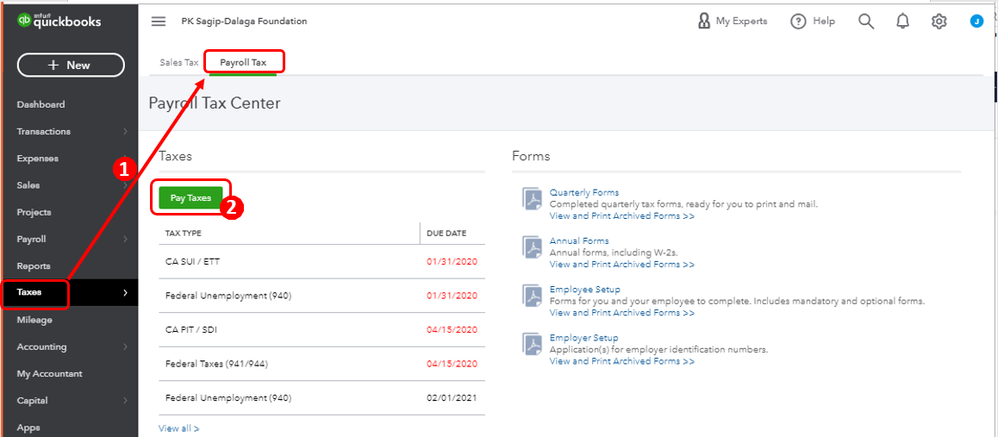Expand the Accounting sidebar submenu
Screen dimensions: 998x437
click(125, 347)
